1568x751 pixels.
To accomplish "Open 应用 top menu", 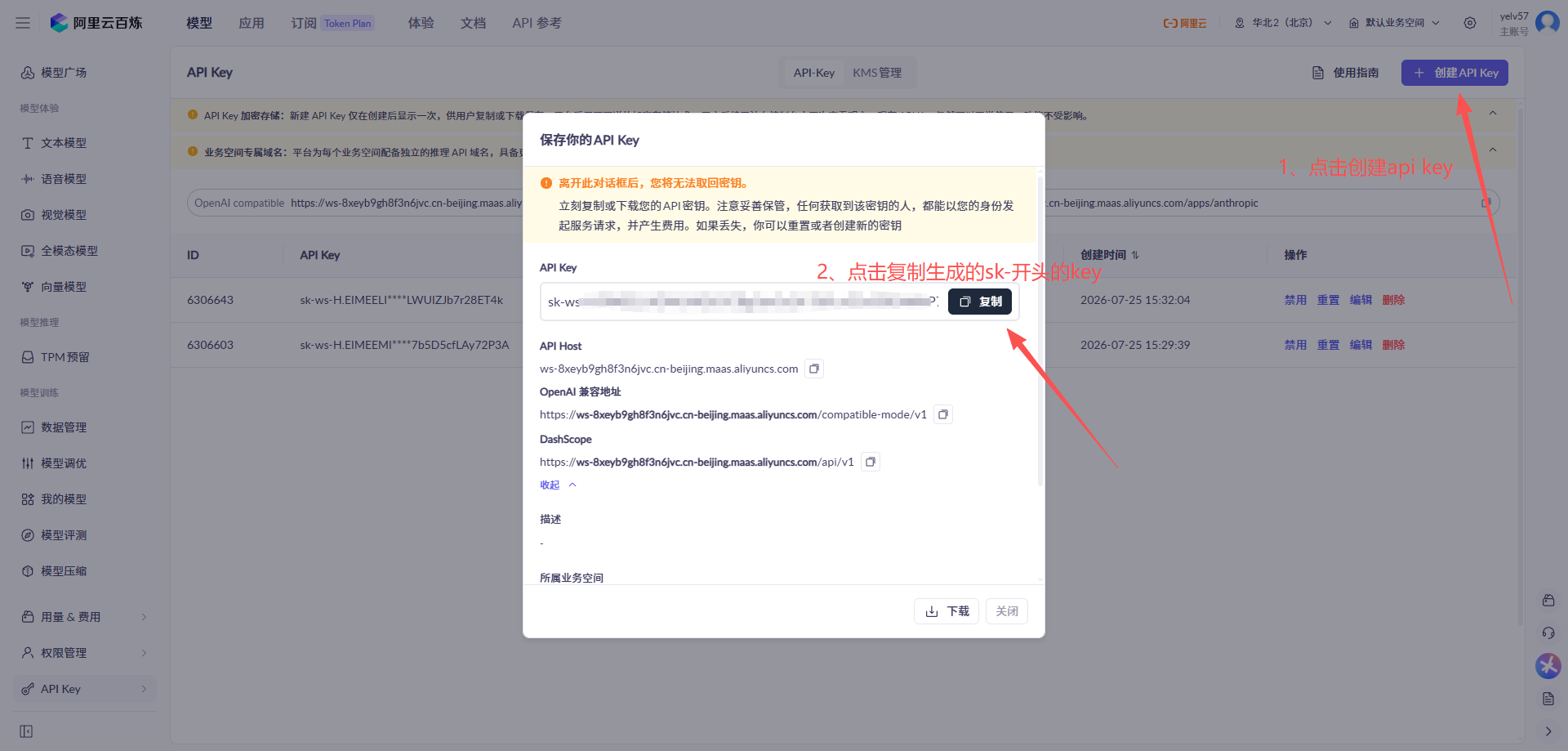I will [x=252, y=23].
